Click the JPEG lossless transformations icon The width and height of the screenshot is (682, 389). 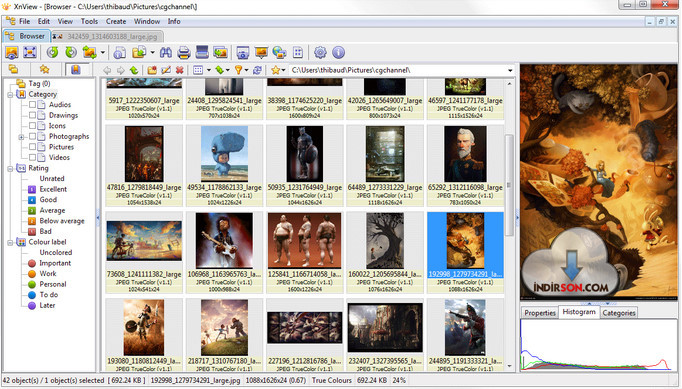(90, 53)
